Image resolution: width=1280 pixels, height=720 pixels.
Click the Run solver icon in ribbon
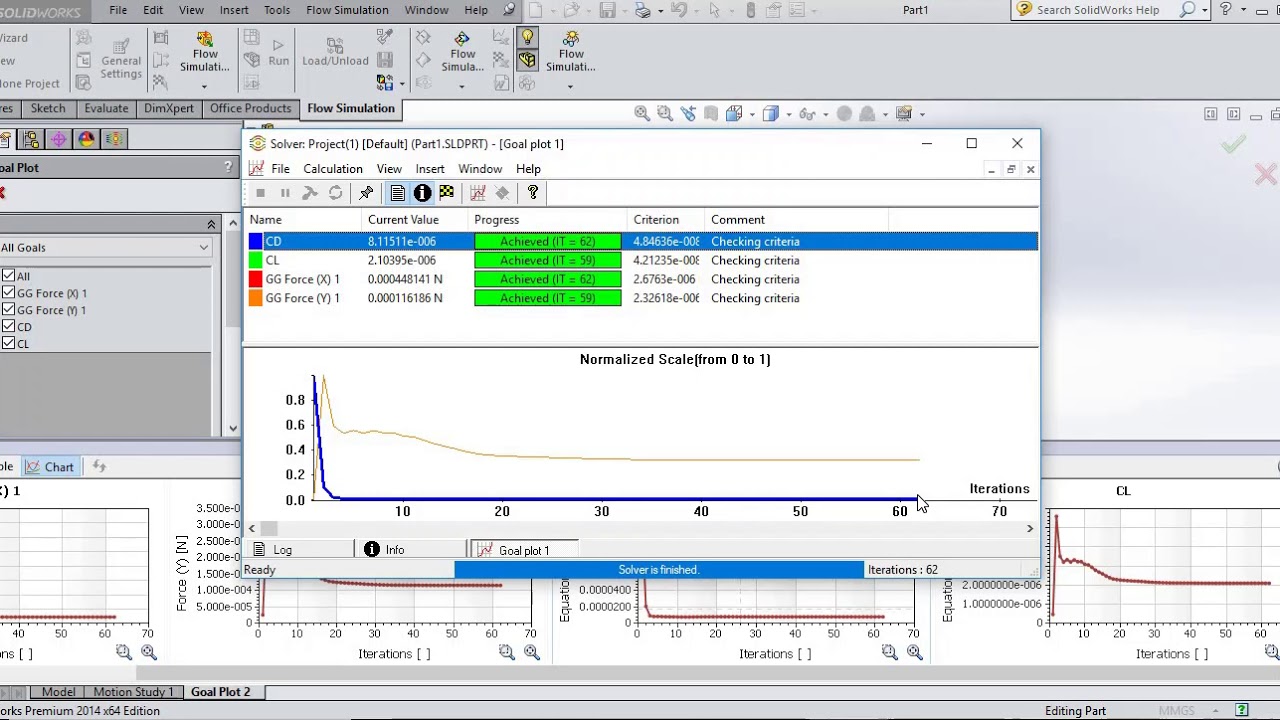click(x=279, y=52)
